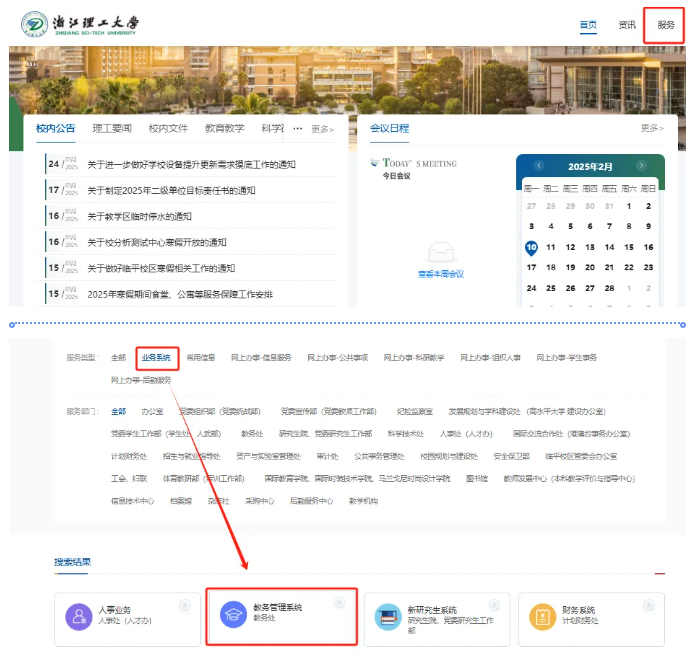The height and width of the screenshot is (664, 699).
Task: Switch to the 理工要闻 tab
Action: click(112, 128)
